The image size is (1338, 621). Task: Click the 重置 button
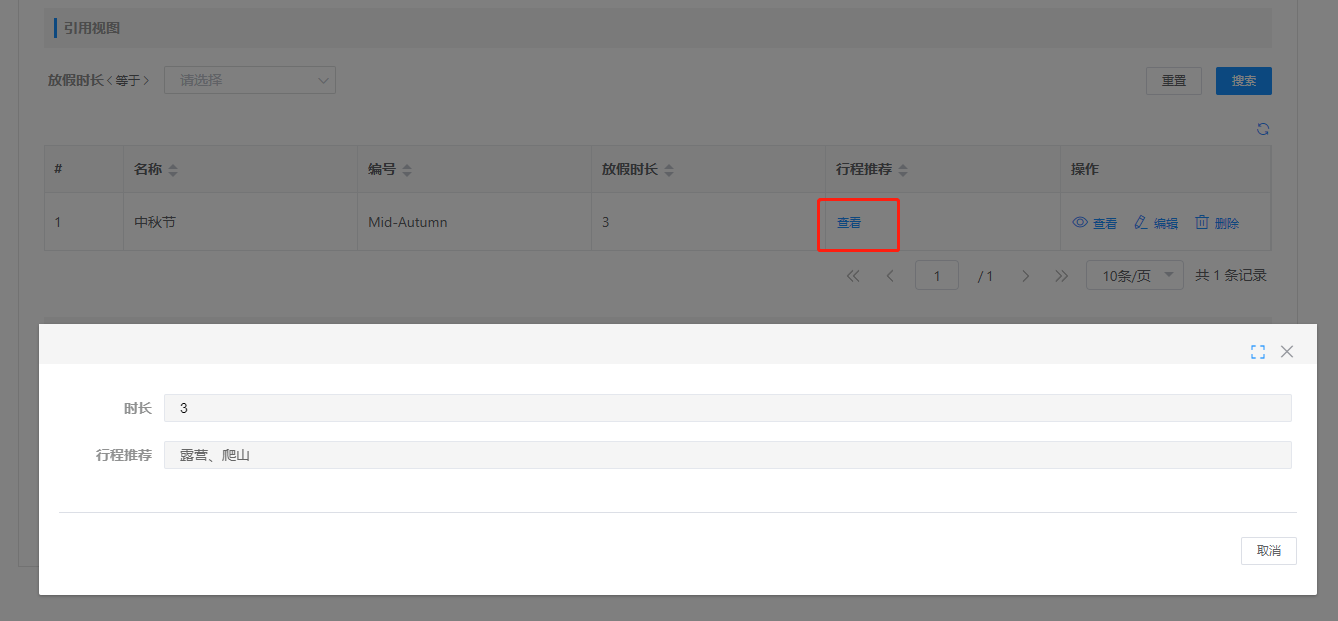pyautogui.click(x=1173, y=81)
